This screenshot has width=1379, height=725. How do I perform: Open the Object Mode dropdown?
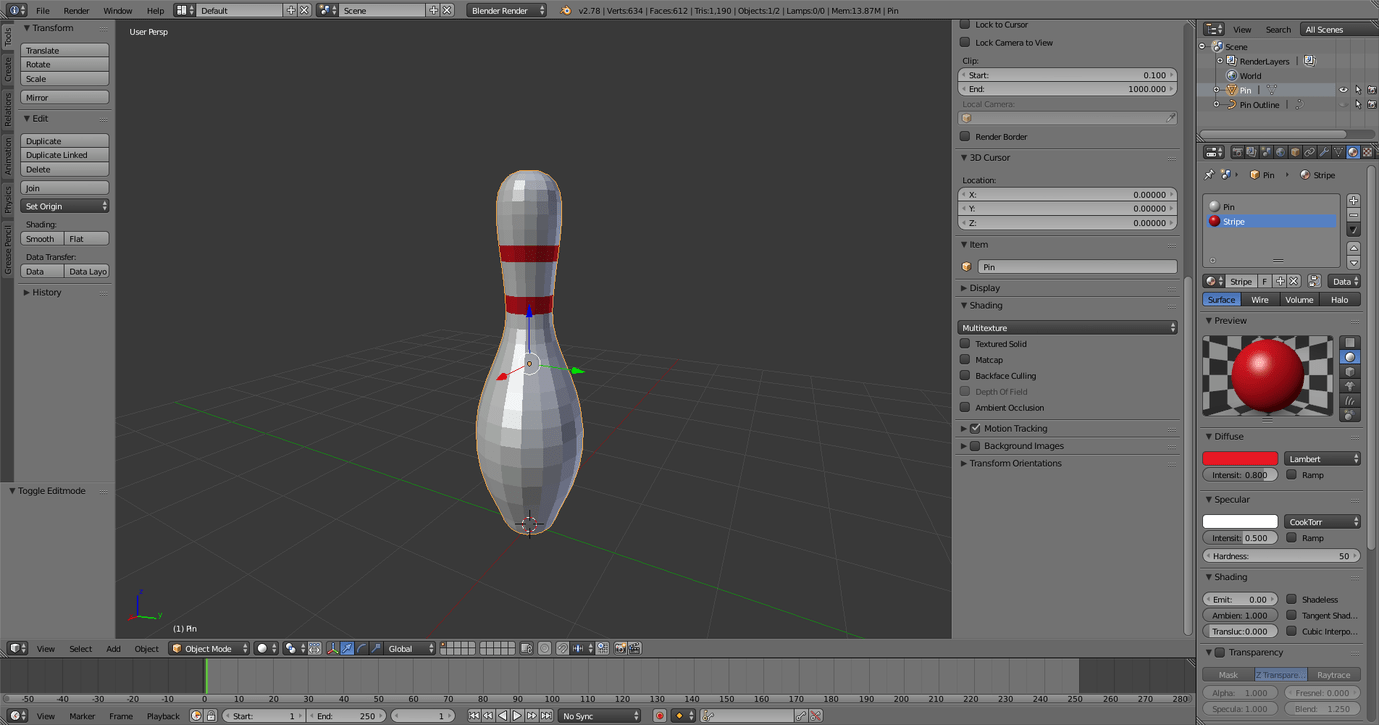208,649
